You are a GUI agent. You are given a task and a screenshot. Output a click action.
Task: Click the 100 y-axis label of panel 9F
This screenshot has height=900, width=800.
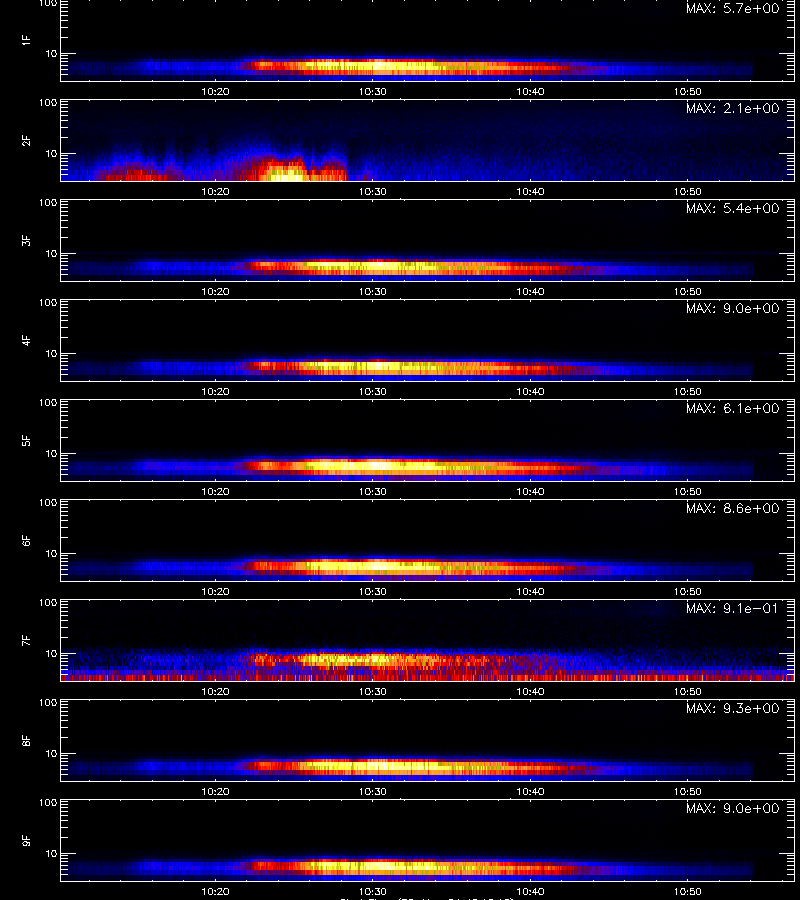click(48, 803)
